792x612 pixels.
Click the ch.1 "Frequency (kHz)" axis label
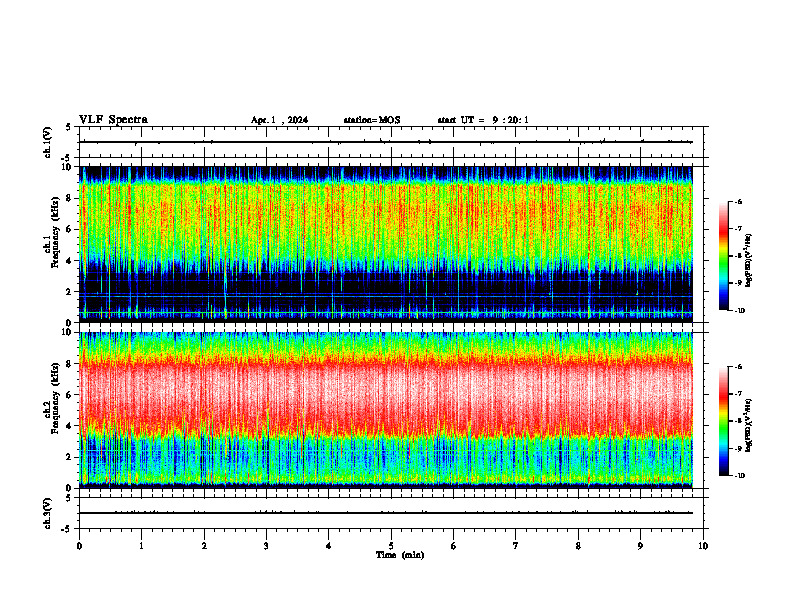tap(56, 232)
